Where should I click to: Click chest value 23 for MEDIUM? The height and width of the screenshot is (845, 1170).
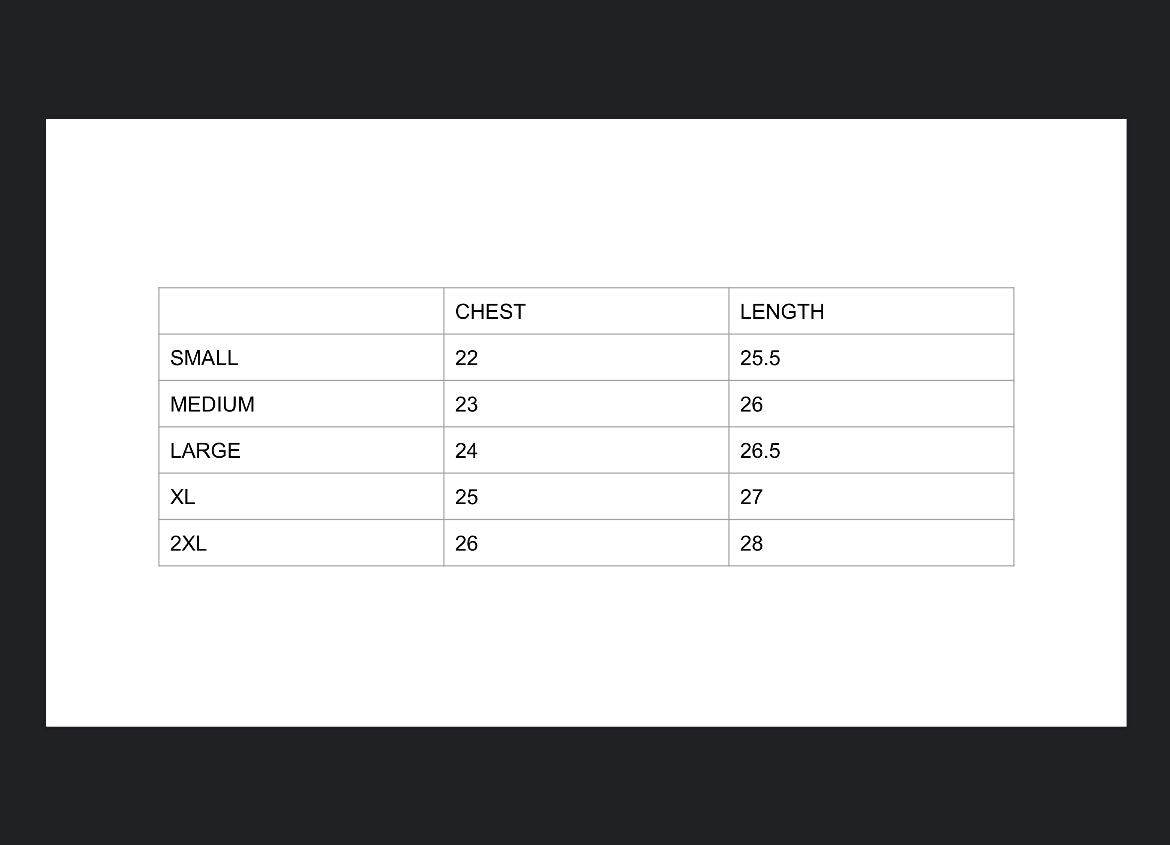point(467,404)
